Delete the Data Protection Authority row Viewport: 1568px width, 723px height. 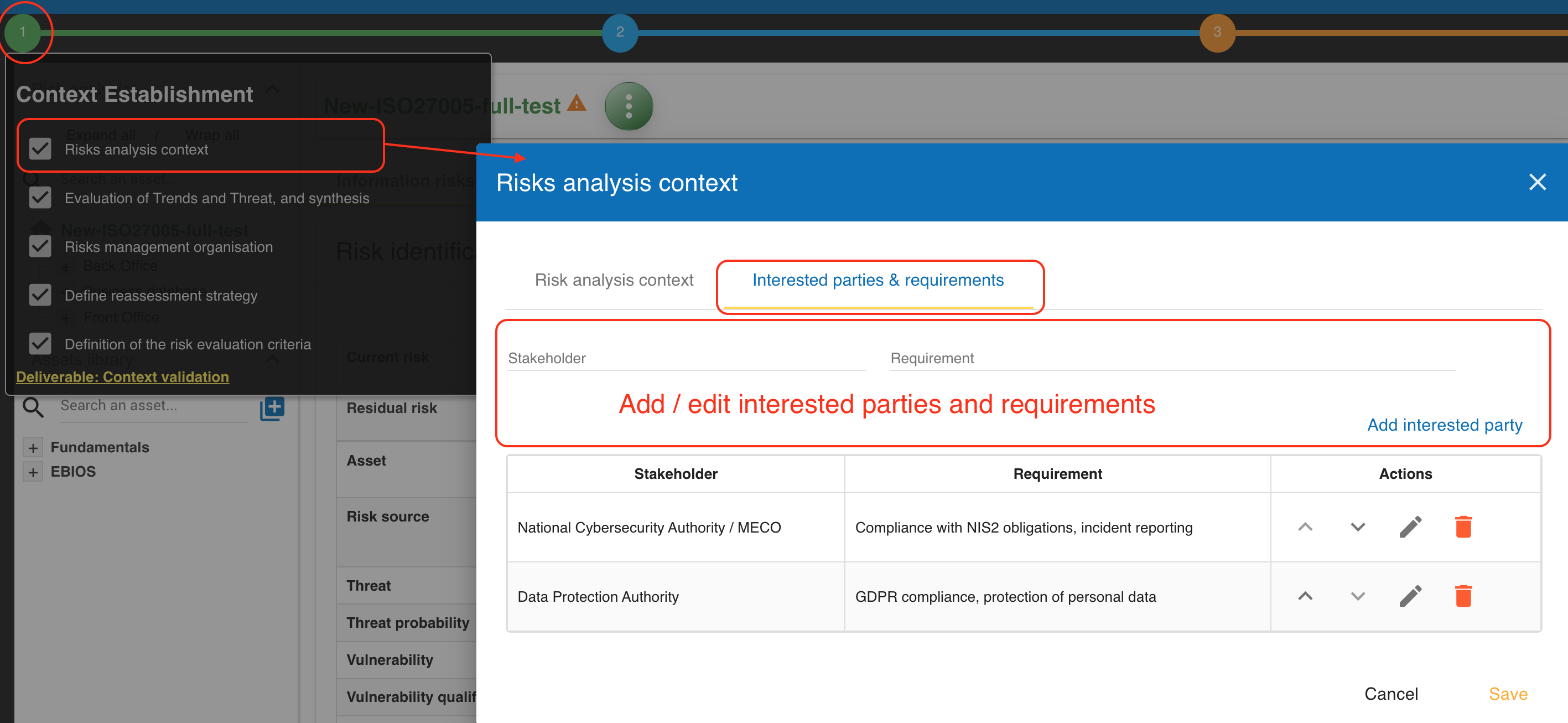pos(1463,596)
